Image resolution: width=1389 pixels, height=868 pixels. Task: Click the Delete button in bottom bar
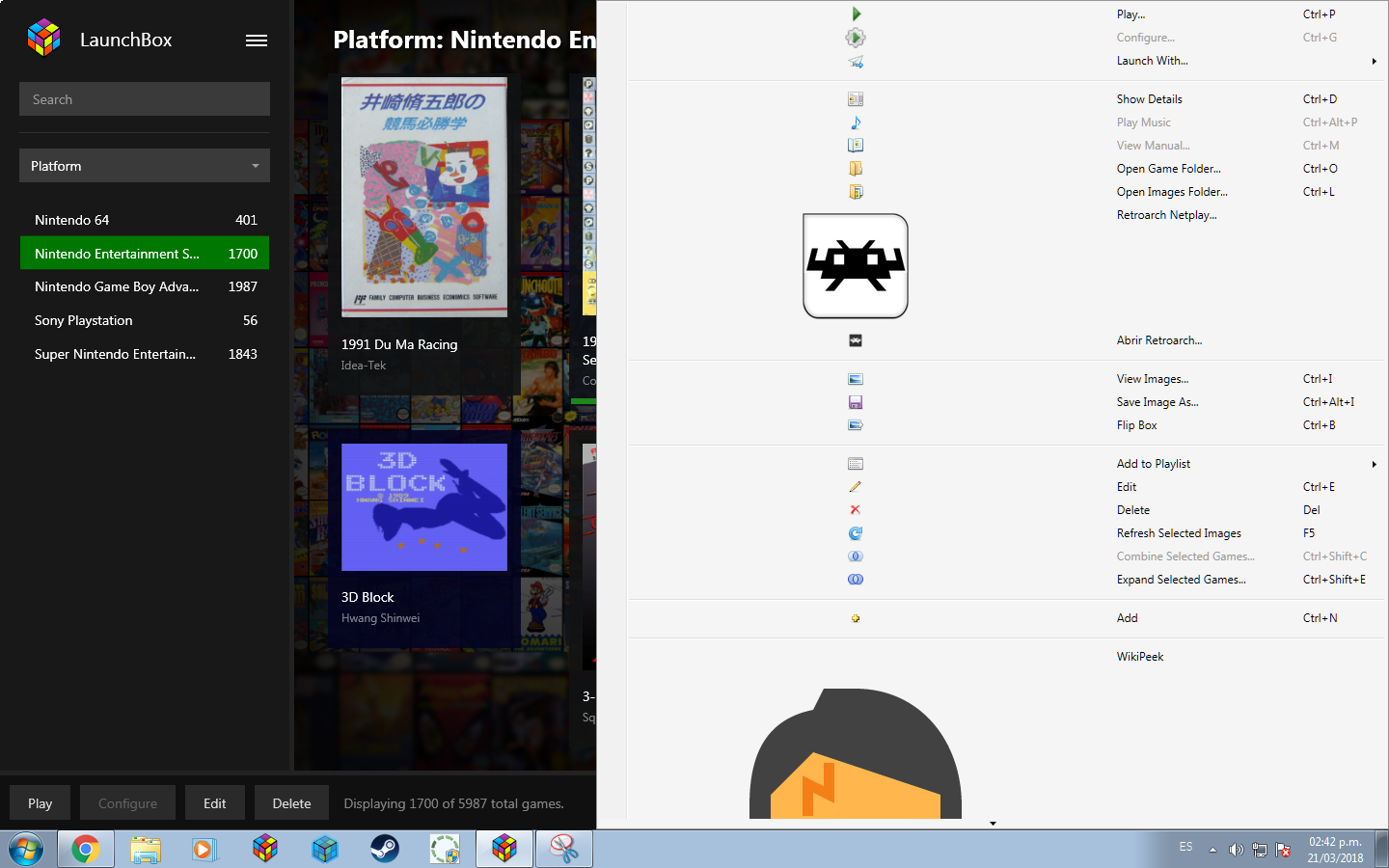pos(291,803)
